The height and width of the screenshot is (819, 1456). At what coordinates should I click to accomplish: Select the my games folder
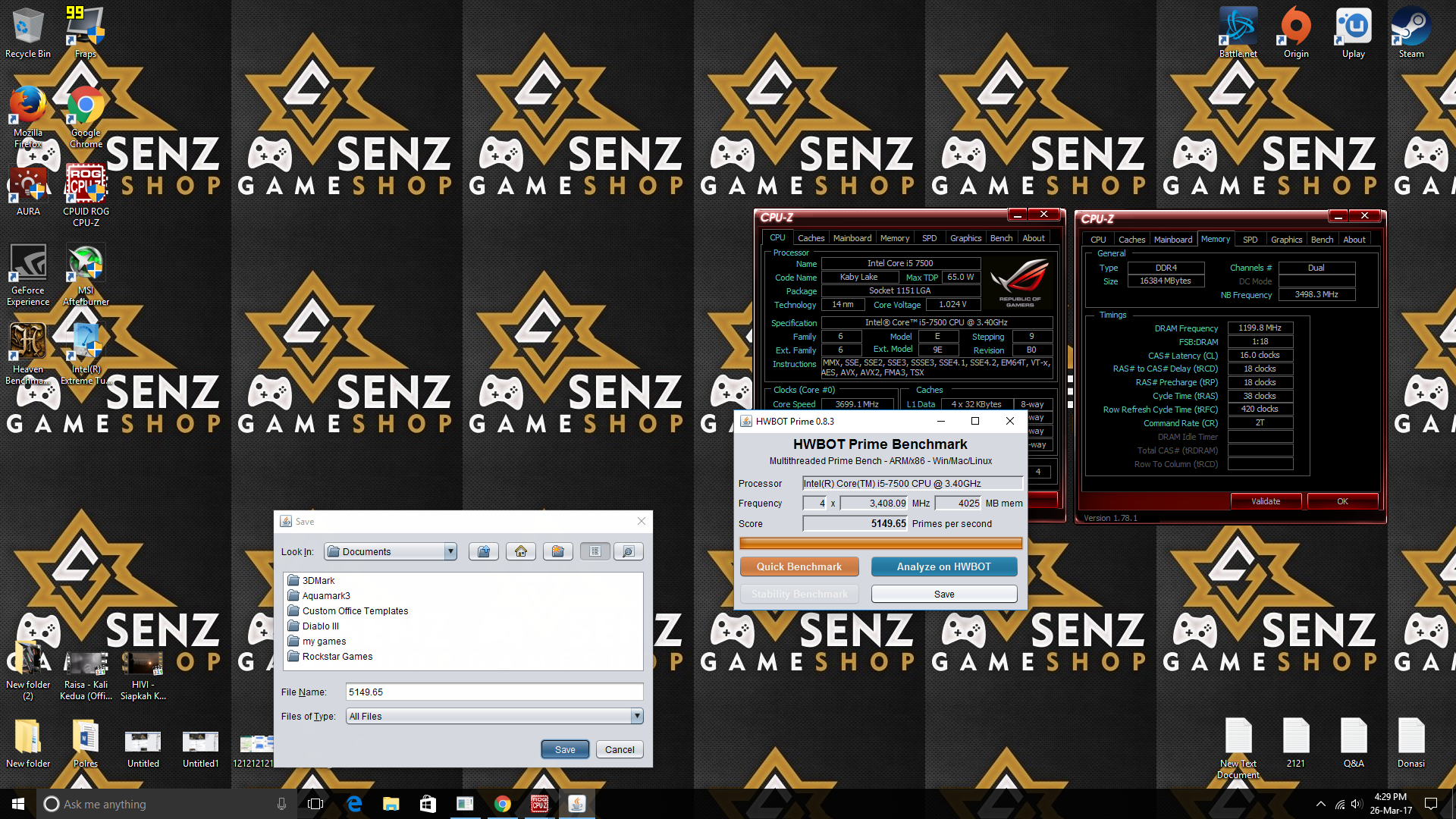tap(317, 641)
